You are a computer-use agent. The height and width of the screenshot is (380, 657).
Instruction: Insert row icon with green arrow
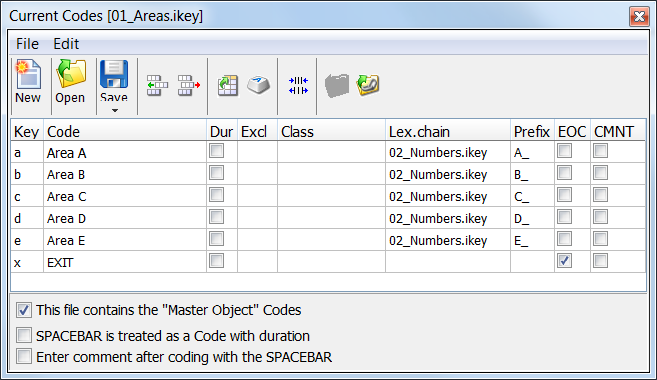157,85
